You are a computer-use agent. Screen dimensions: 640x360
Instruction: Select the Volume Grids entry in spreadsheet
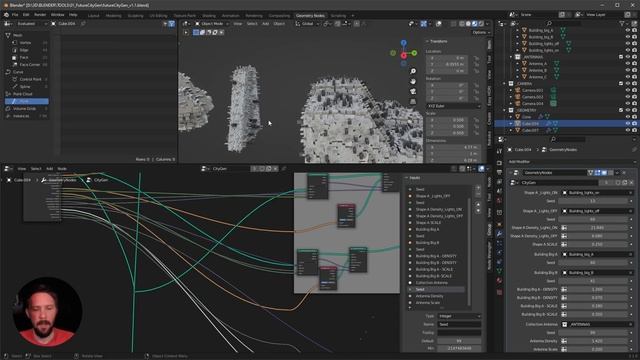(x=24, y=109)
